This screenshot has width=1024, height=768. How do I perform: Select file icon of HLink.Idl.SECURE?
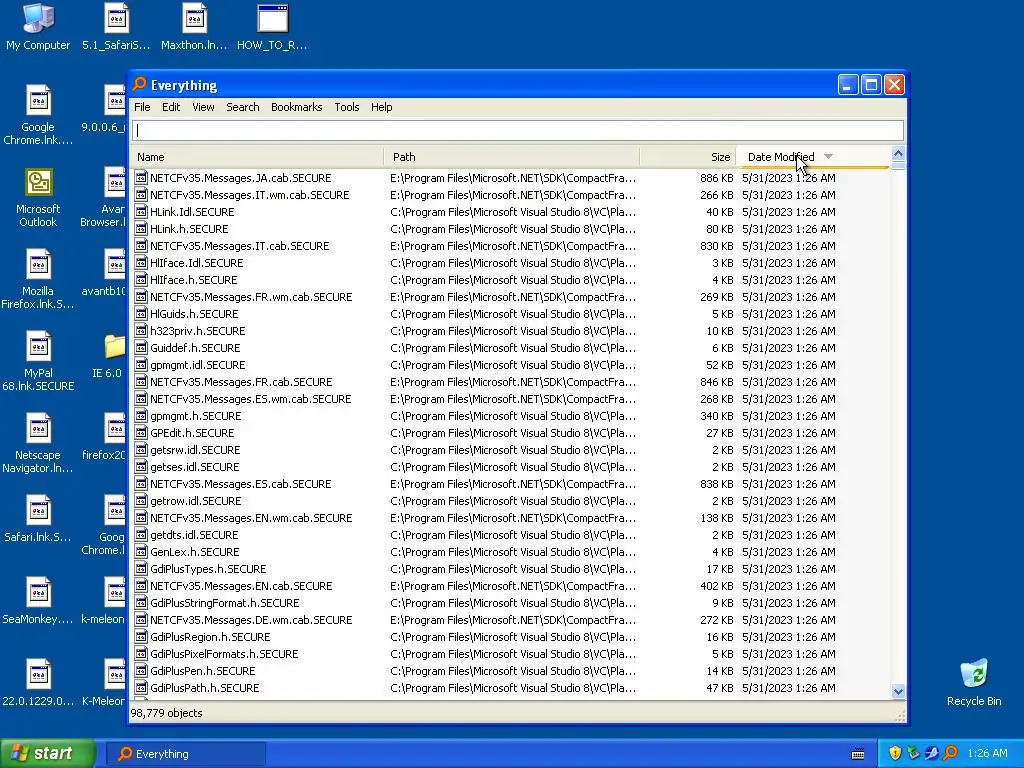coord(140,212)
